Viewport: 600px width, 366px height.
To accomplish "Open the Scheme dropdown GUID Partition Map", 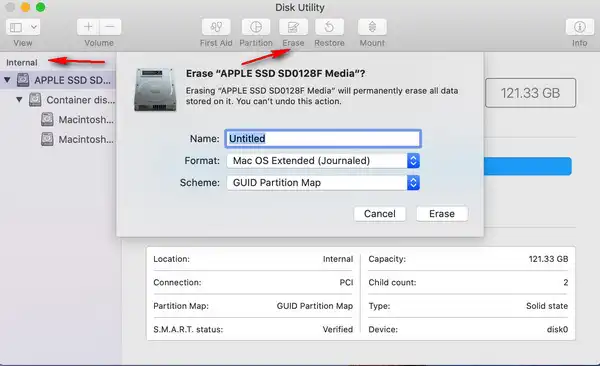I will click(323, 183).
